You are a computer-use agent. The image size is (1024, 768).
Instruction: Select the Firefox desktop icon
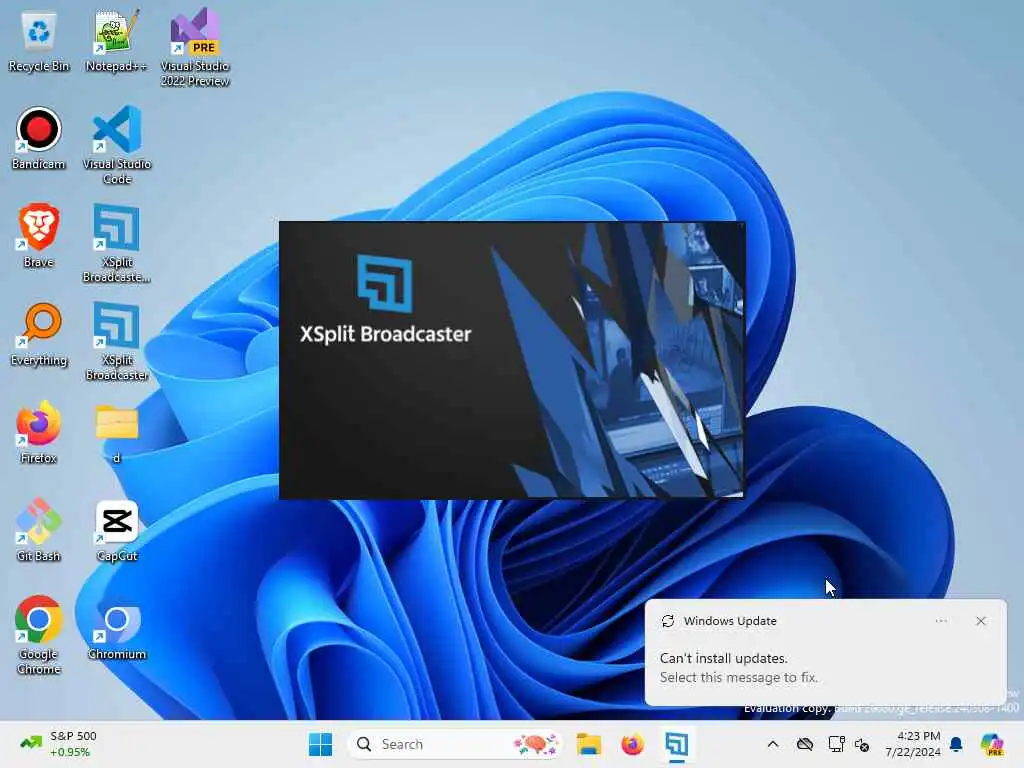39,432
